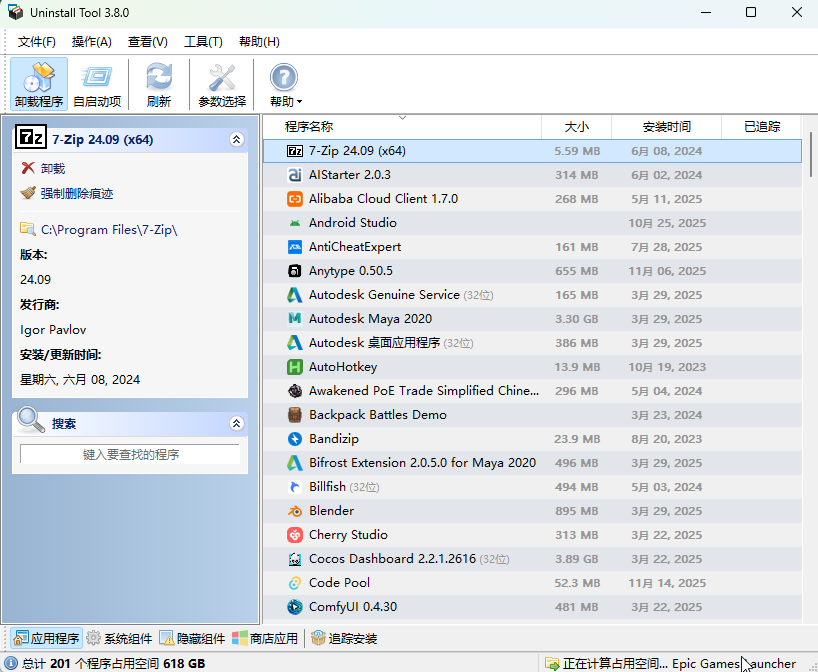Select the 7-Zip 24.09 (x64) row icon
The height and width of the screenshot is (672, 818).
pyautogui.click(x=295, y=151)
